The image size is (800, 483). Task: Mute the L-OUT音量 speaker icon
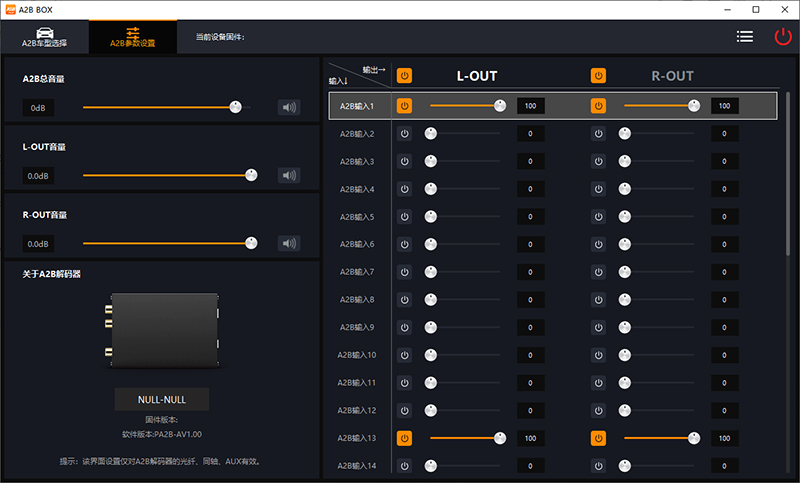click(289, 175)
